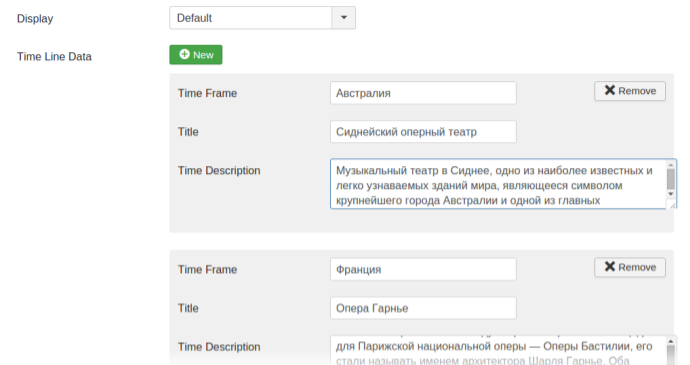
Task: Open the Display dropdown arrow
Action: [x=344, y=18]
